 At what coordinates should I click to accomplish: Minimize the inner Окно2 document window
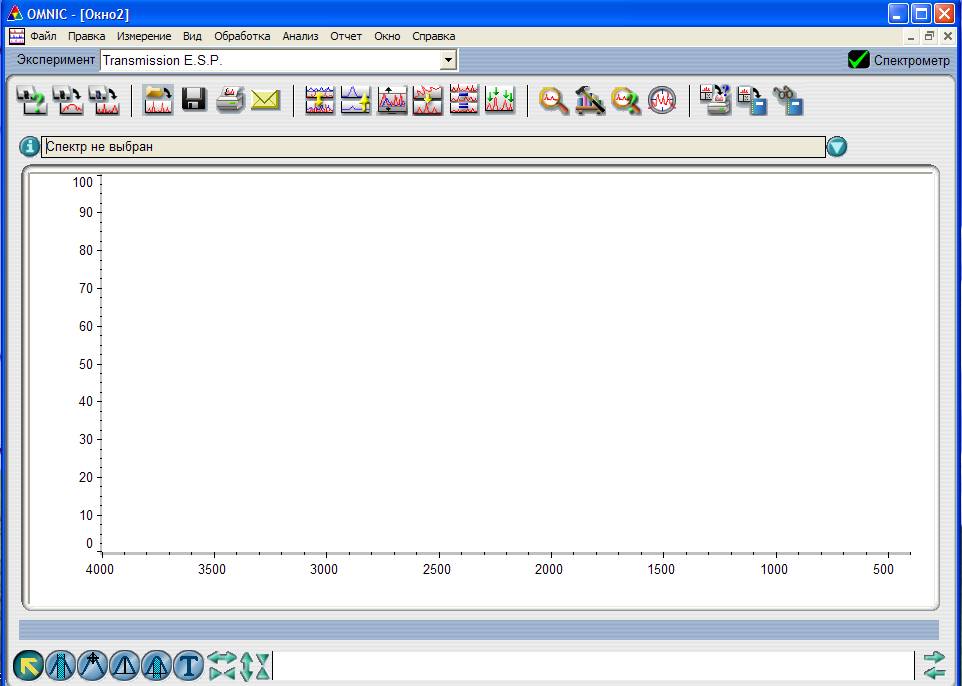911,37
